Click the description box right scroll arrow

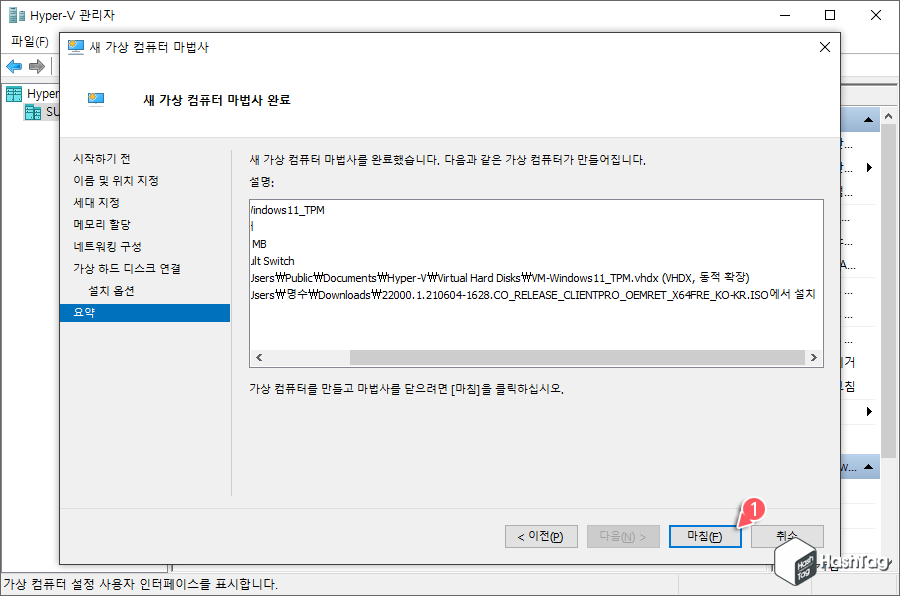tap(813, 357)
